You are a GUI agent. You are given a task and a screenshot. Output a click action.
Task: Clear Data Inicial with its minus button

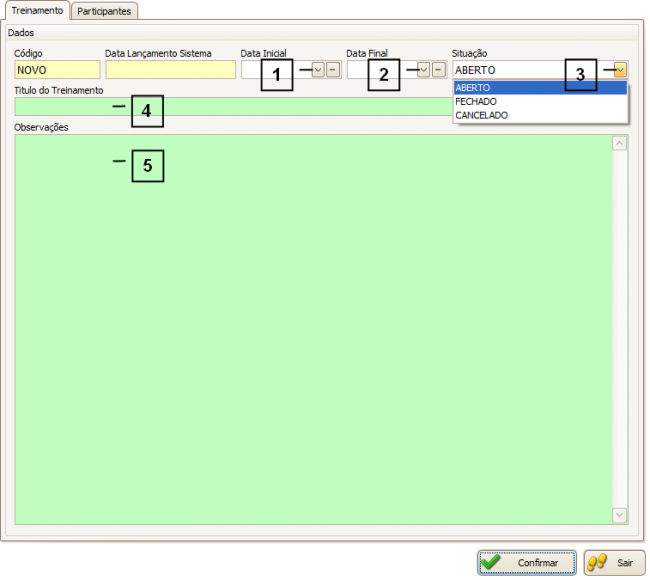[332, 70]
